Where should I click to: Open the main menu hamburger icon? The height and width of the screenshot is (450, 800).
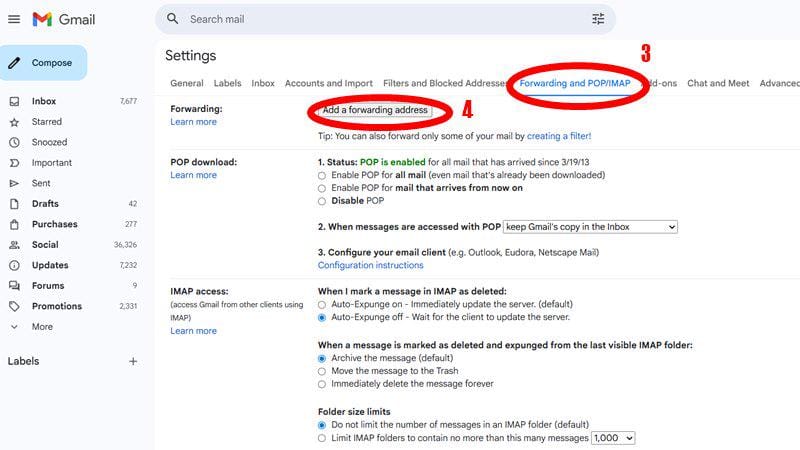[14, 19]
